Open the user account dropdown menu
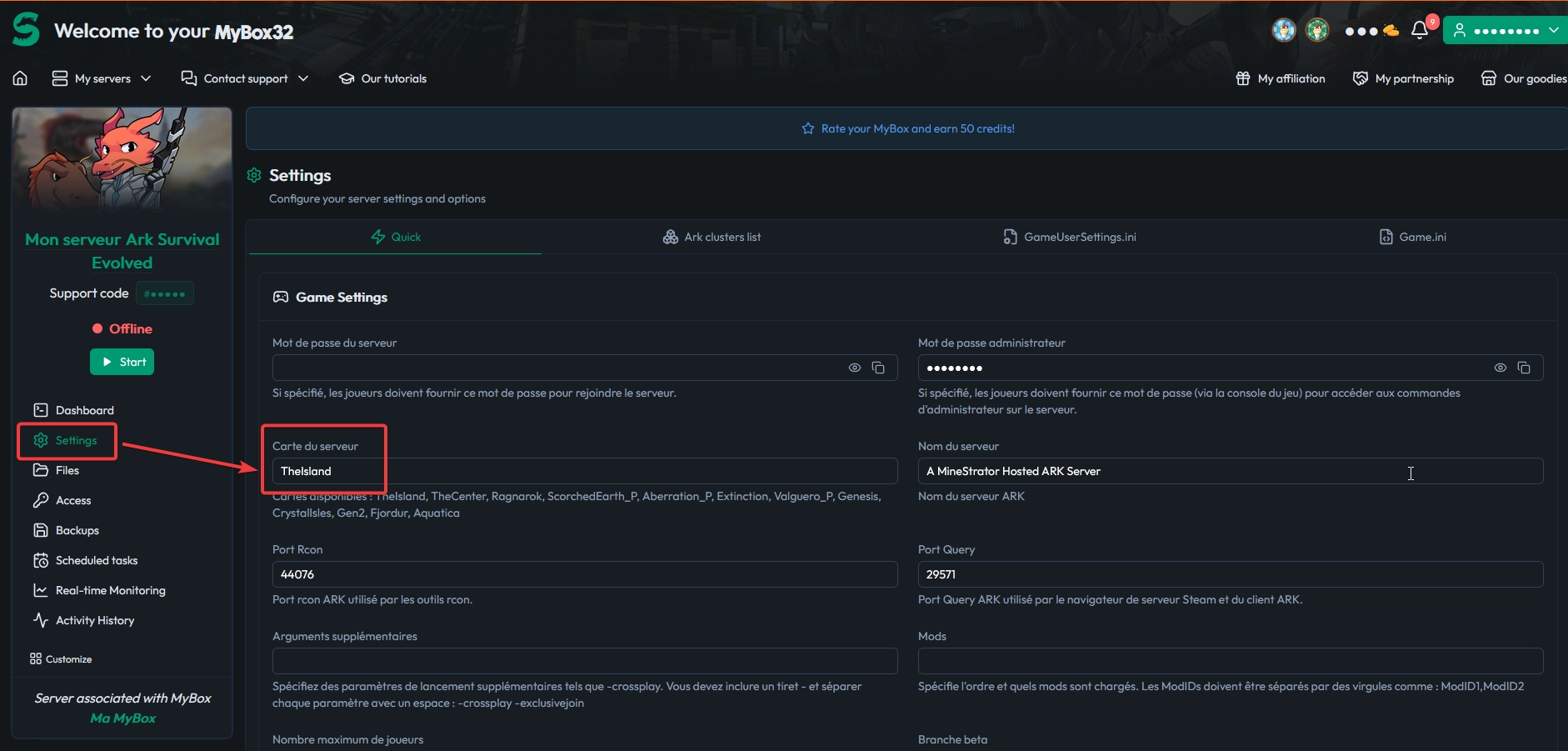Image resolution: width=1568 pixels, height=751 pixels. [1506, 31]
